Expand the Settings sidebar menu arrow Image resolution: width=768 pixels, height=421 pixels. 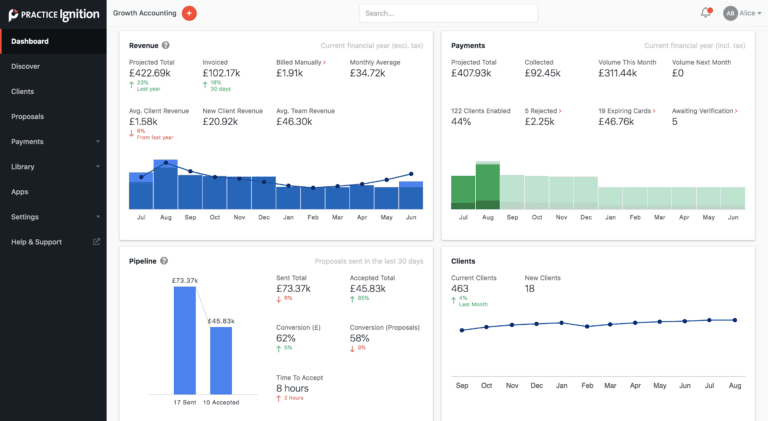[97, 217]
